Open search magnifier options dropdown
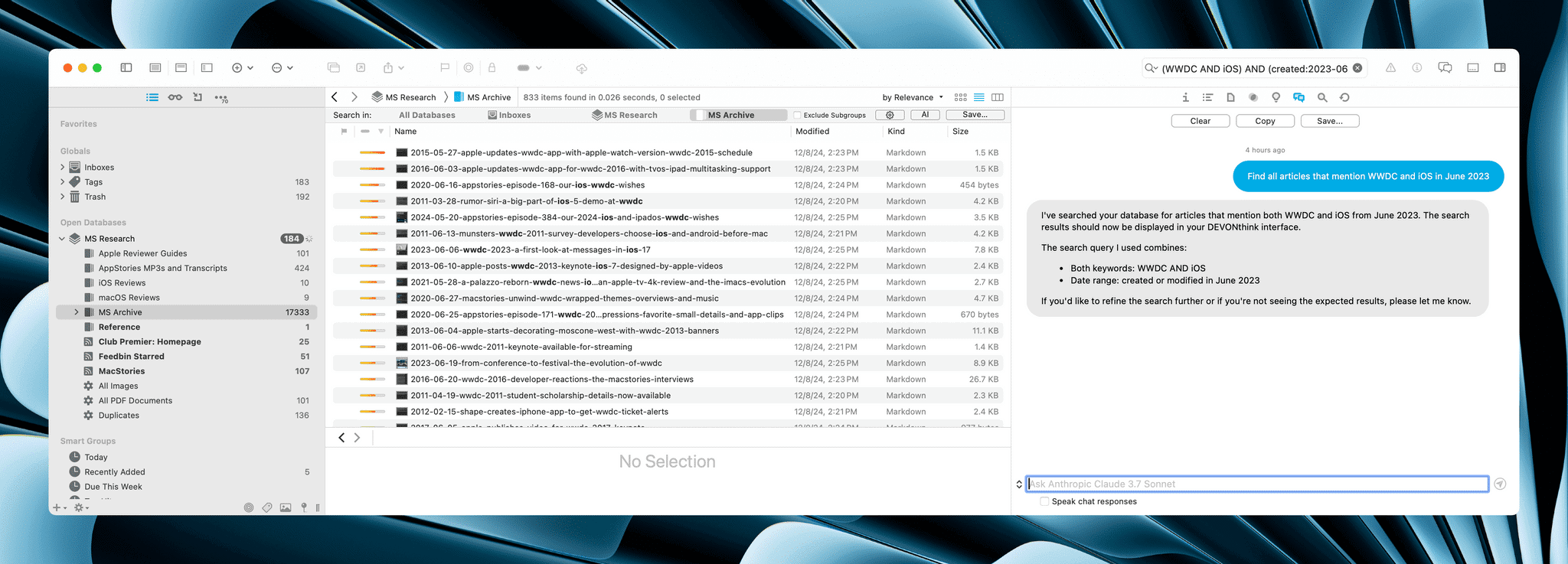The height and width of the screenshot is (564, 1568). tap(1151, 68)
